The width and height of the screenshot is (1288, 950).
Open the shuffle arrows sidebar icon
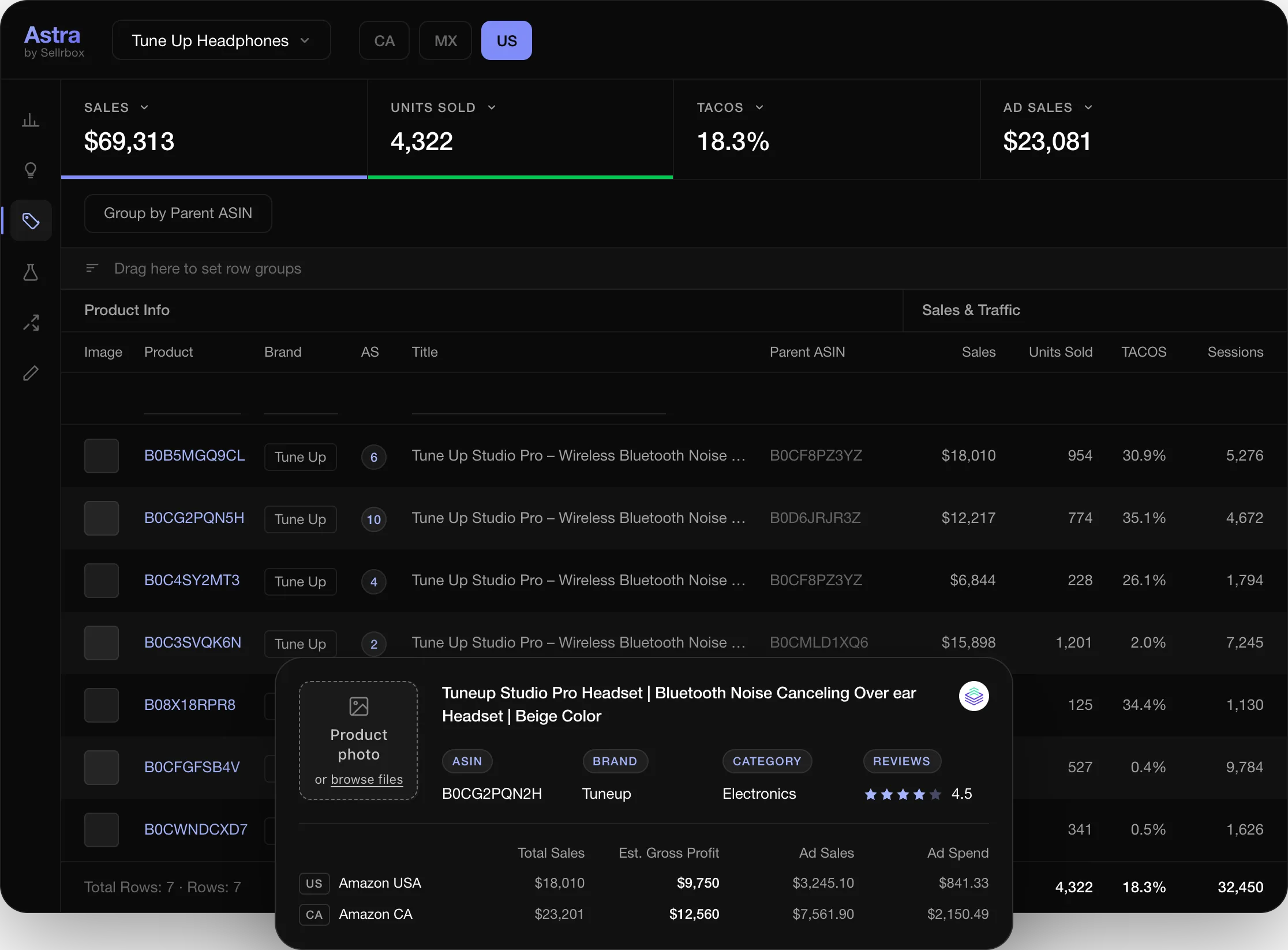click(31, 323)
